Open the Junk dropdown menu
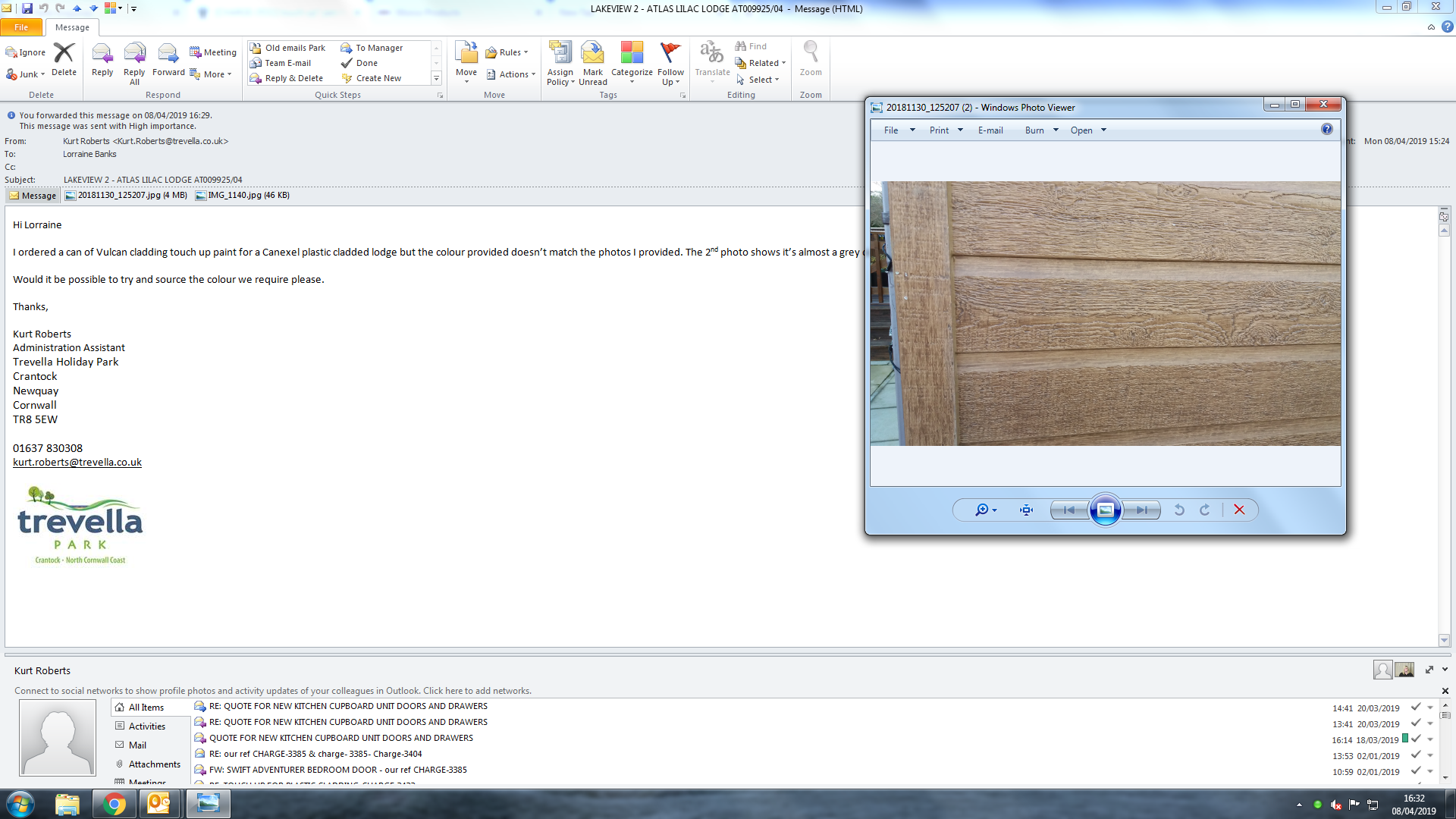 click(30, 74)
